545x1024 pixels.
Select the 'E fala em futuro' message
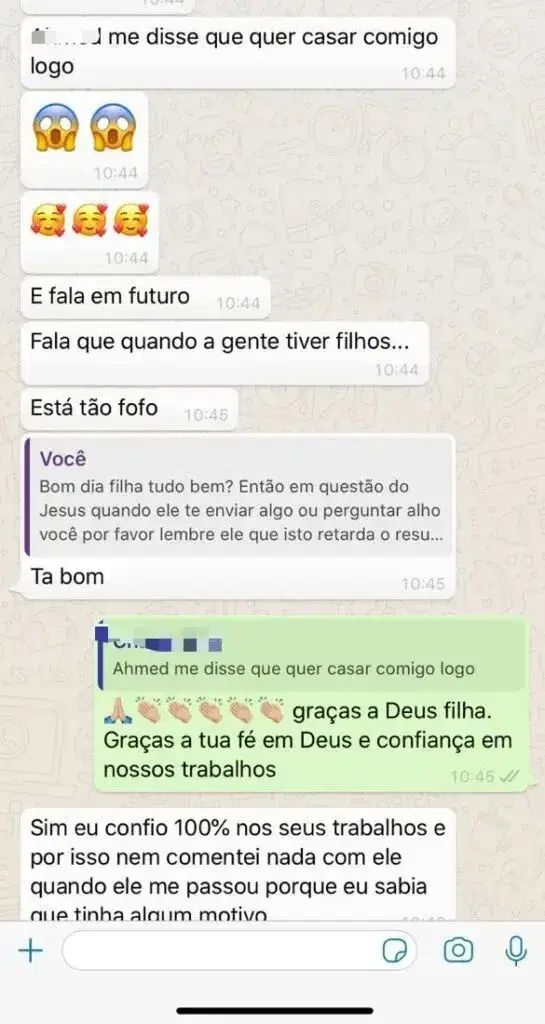coord(145,298)
